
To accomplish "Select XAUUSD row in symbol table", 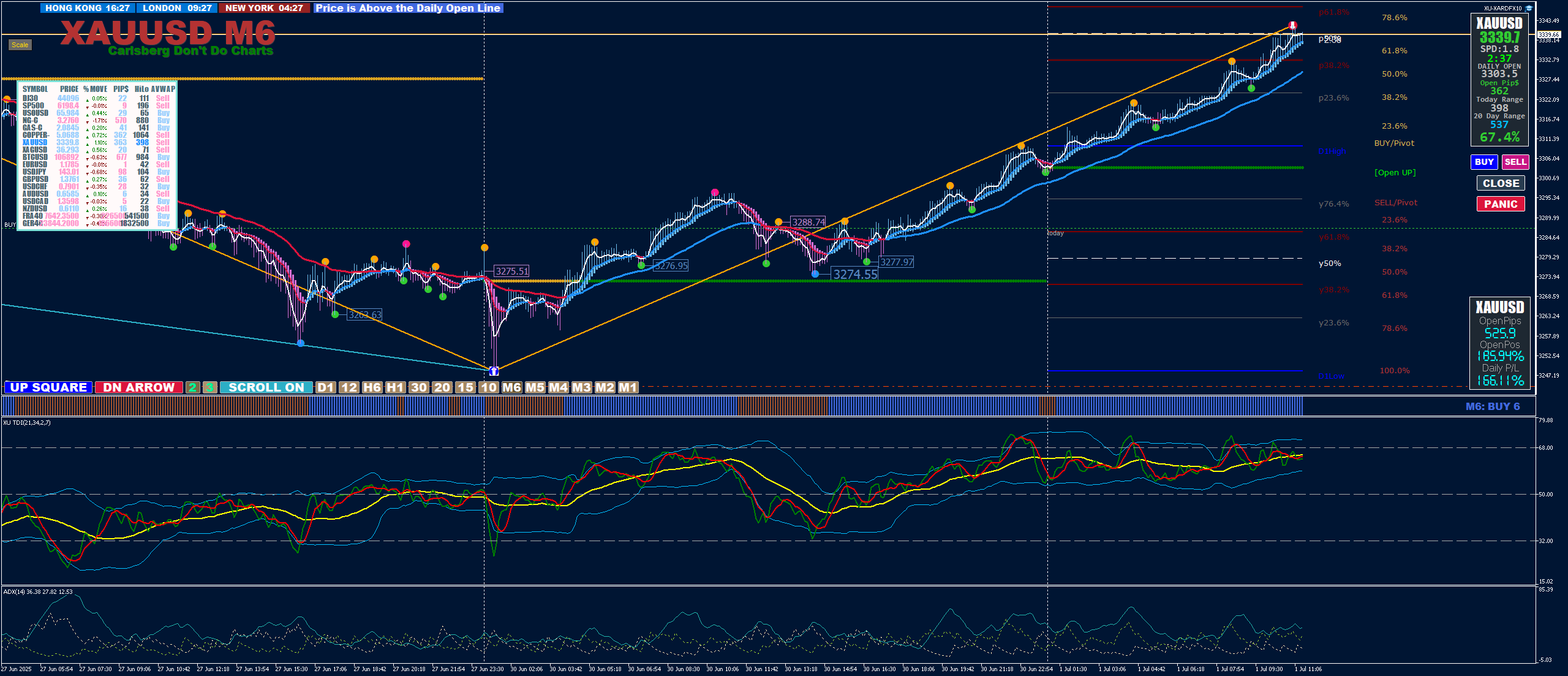I will point(35,142).
